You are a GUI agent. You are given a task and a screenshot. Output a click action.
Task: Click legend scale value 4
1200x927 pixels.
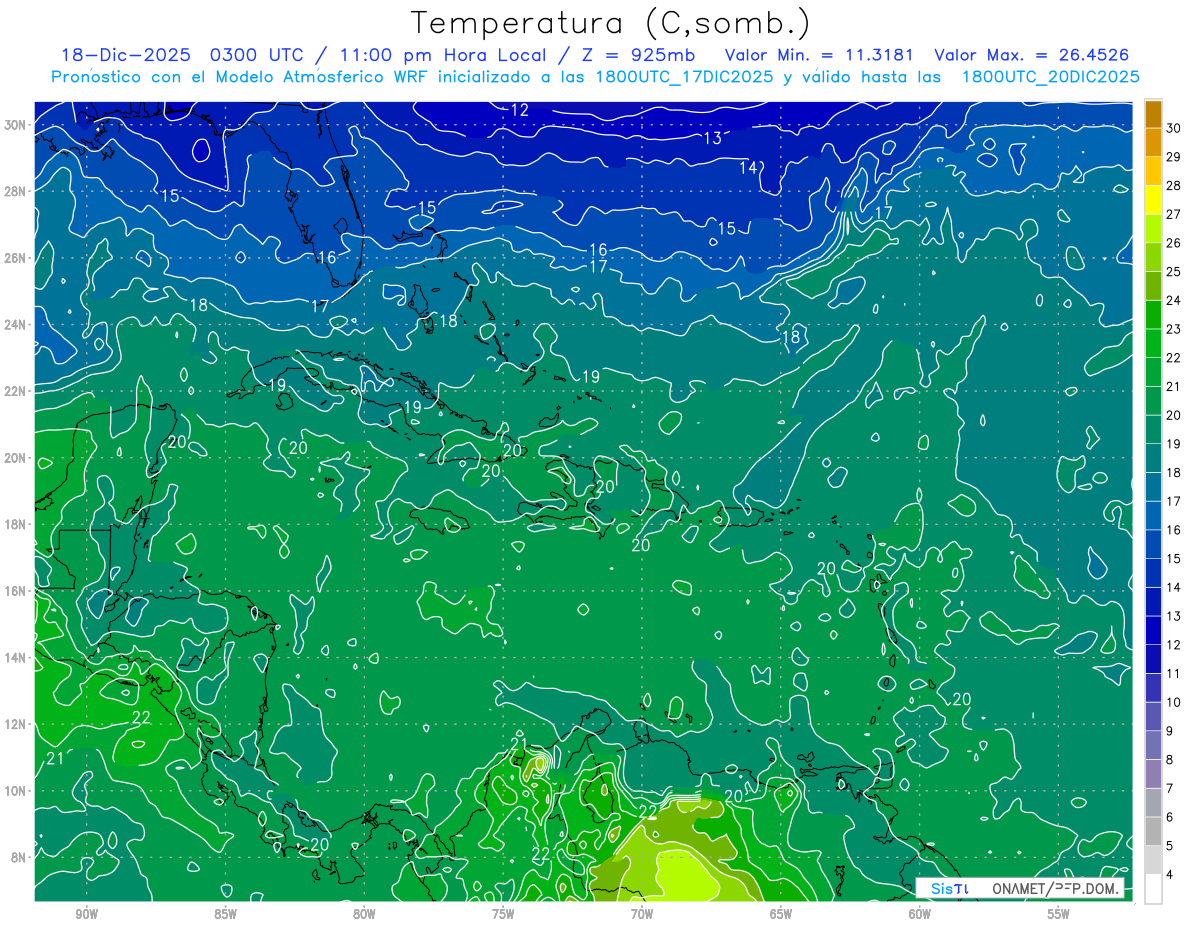(x=1169, y=875)
